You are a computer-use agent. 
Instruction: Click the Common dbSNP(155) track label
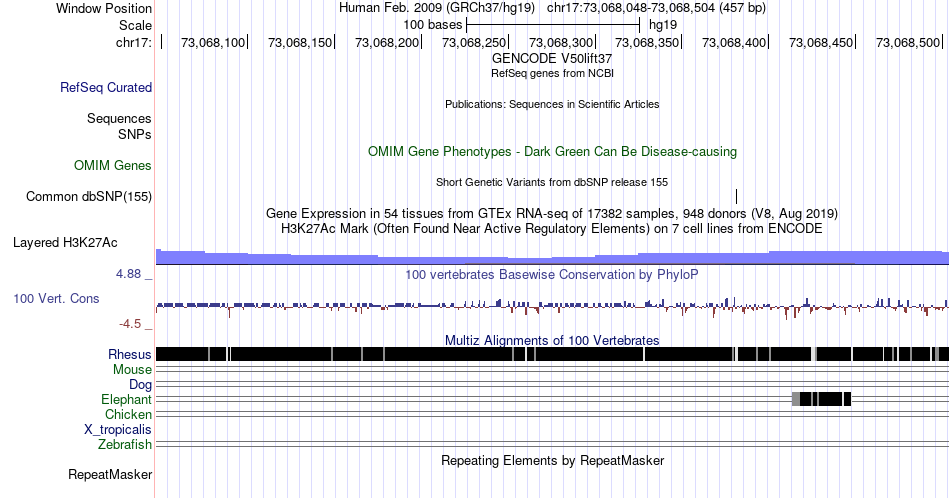[88, 196]
